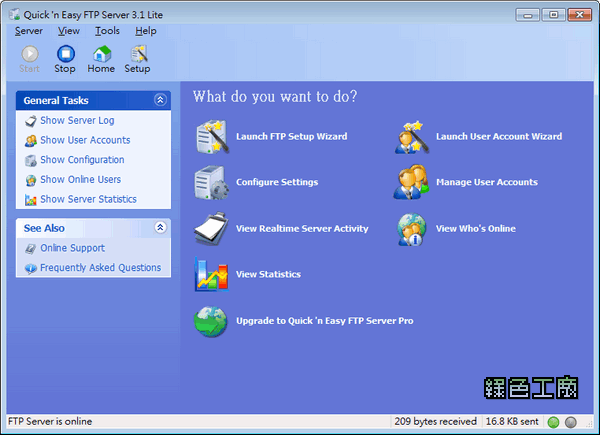Open the View menu
The height and width of the screenshot is (435, 600).
tap(69, 31)
